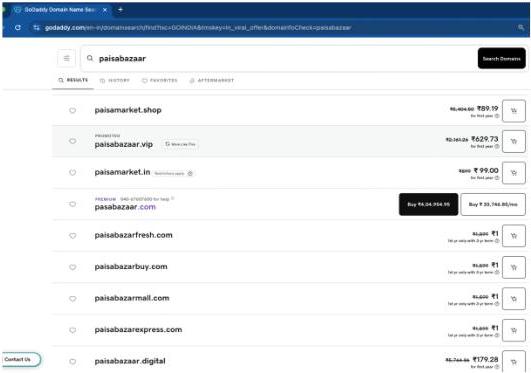Image resolution: width=531 pixels, height=373 pixels.
Task: Switch to the Results tab
Action: point(73,80)
